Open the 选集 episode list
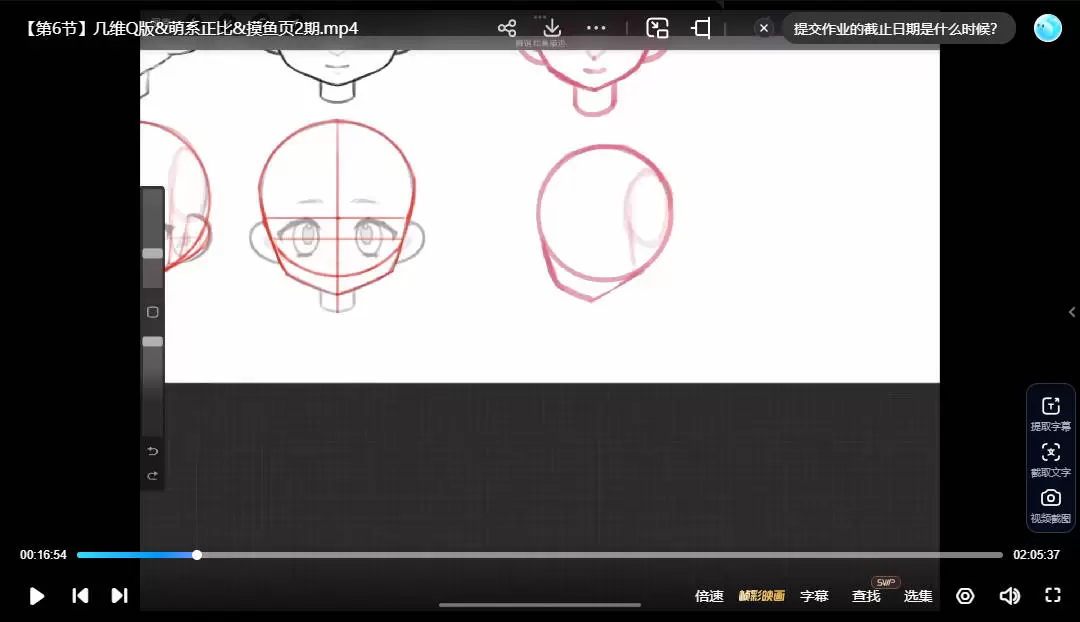Image resolution: width=1080 pixels, height=622 pixels. click(918, 596)
